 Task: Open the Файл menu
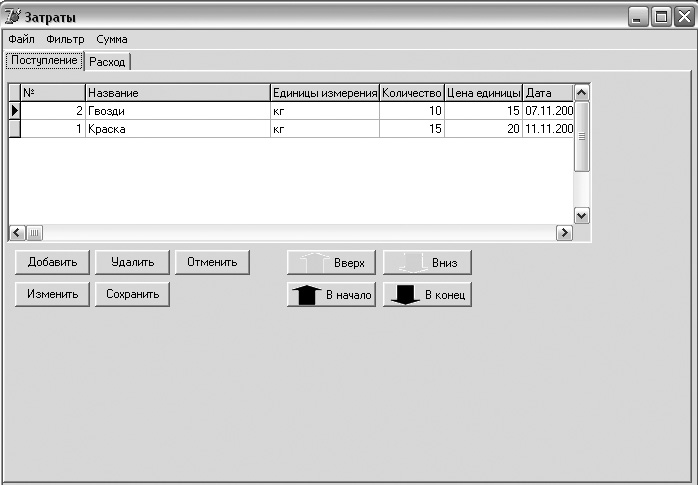21,39
